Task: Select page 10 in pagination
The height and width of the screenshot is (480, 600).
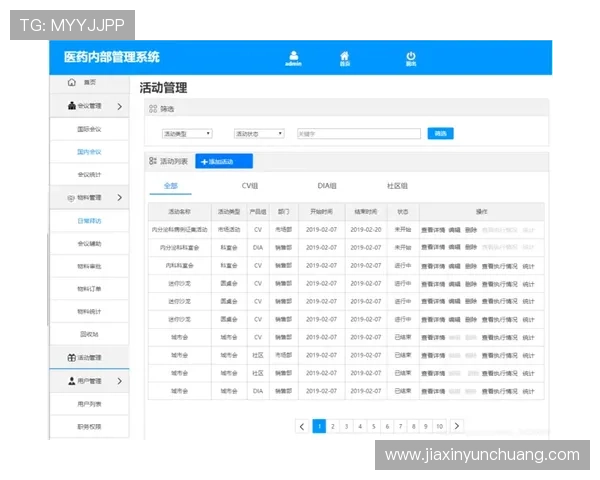Action: click(x=439, y=426)
